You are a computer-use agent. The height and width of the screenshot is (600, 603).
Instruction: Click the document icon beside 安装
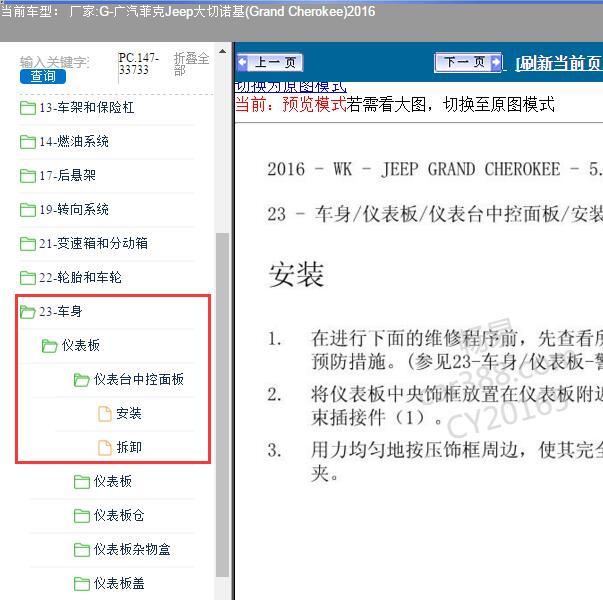click(105, 414)
